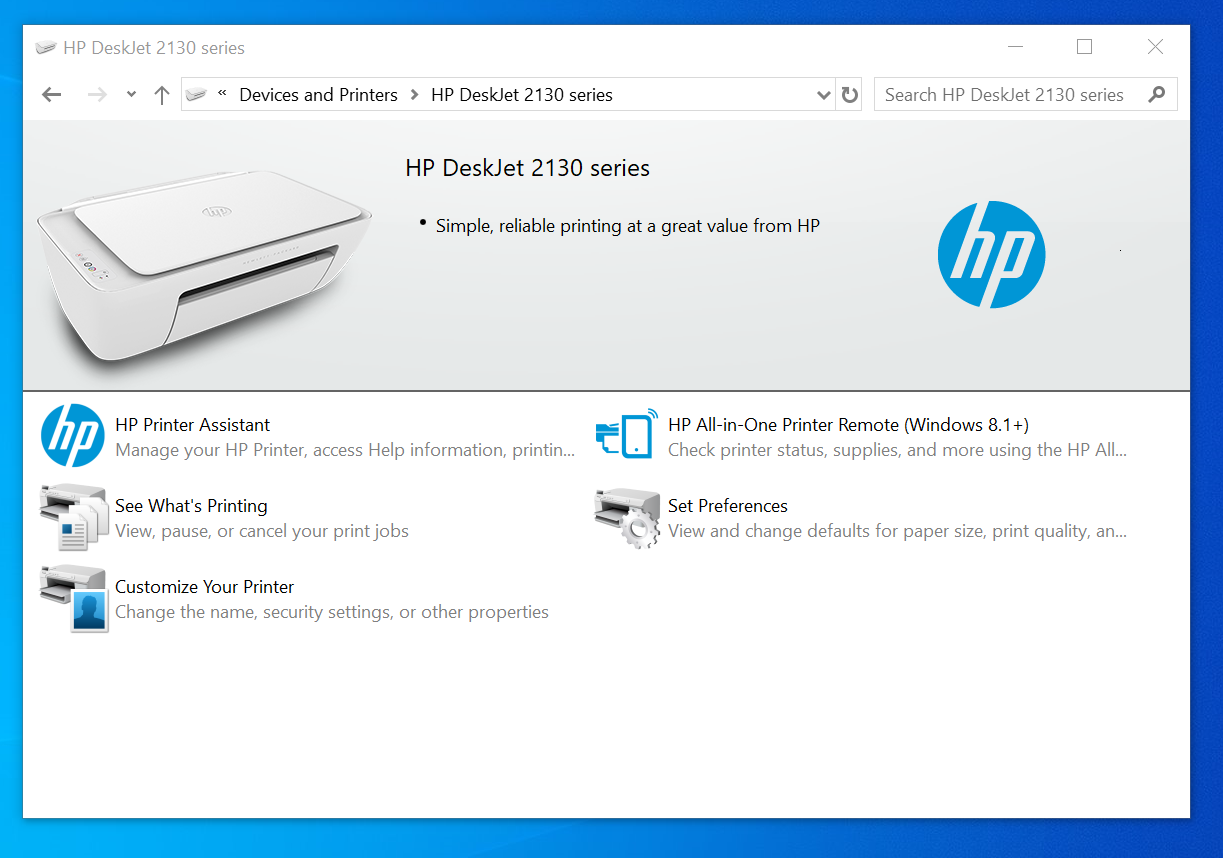Expand the Devices and Printers breadcrumb arrow
The image size is (1223, 858).
click(415, 95)
